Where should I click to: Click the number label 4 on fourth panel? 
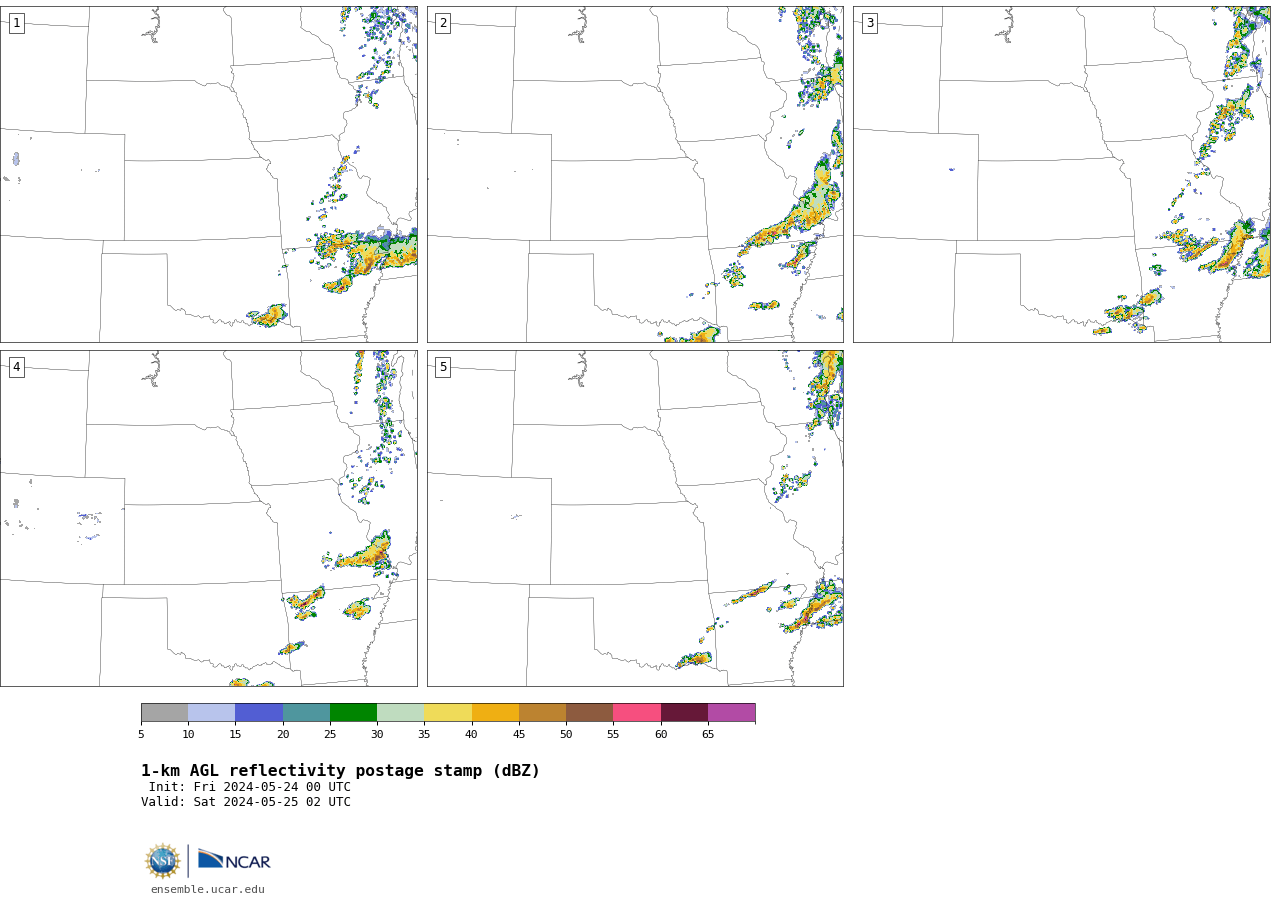tap(16, 367)
